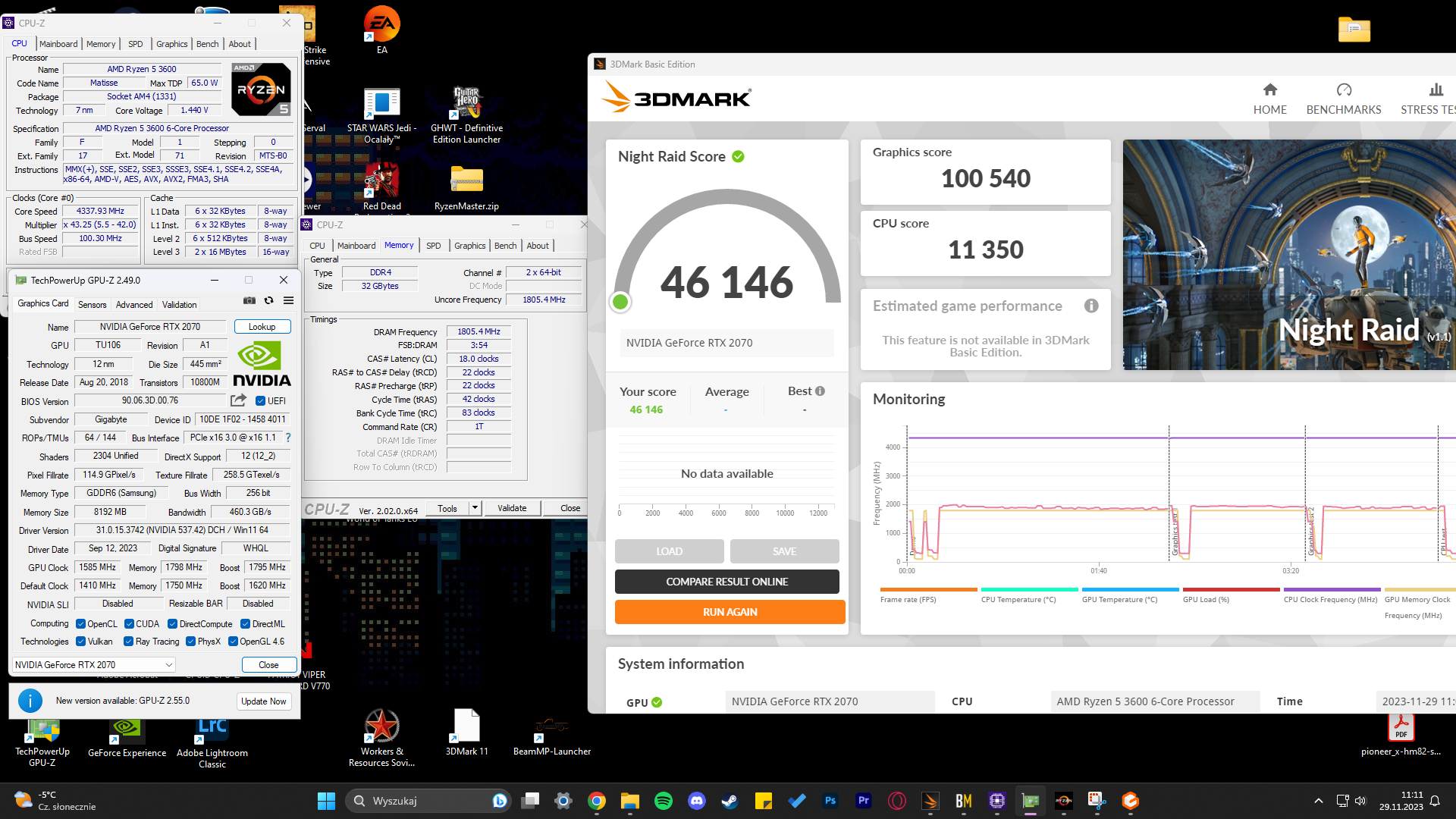Image resolution: width=1456 pixels, height=819 pixels.
Task: Switch to GPU-Z Validation tab
Action: click(x=179, y=305)
